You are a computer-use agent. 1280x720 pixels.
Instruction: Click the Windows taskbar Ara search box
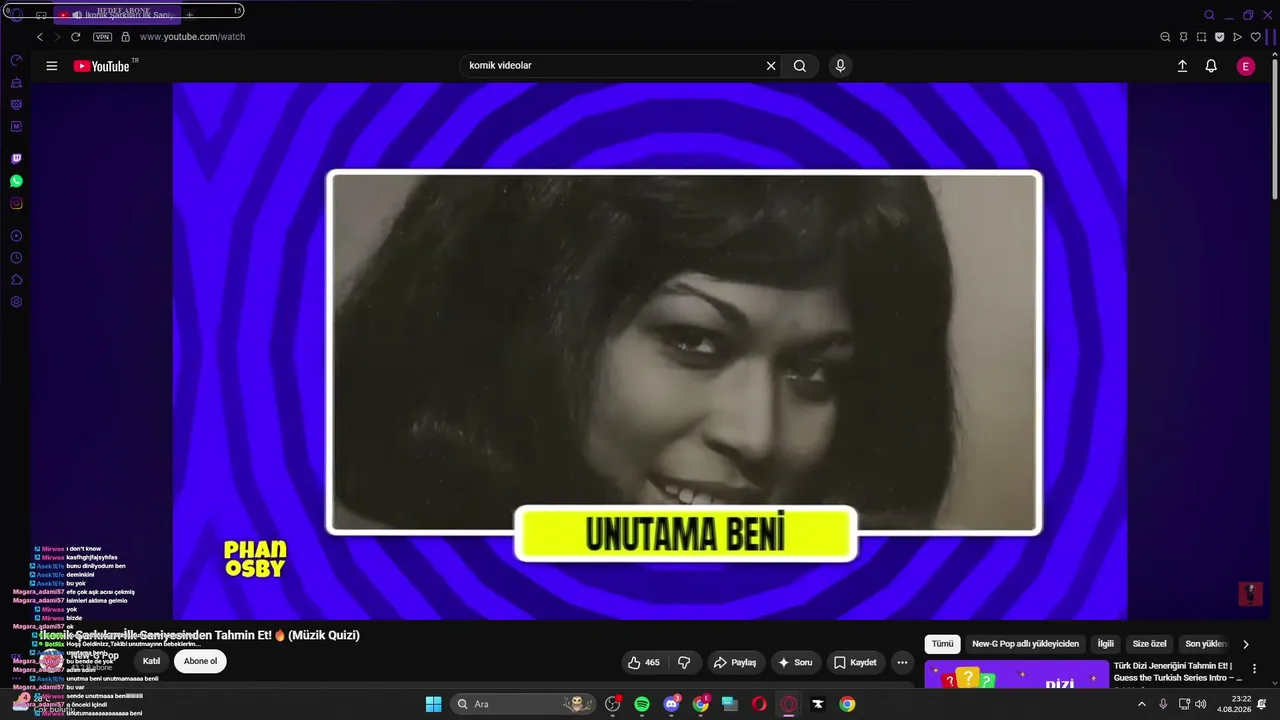pyautogui.click(x=523, y=704)
